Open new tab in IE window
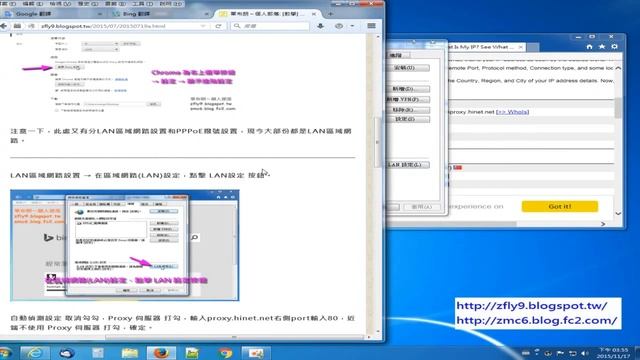640x360 pixels. pyautogui.click(x=532, y=47)
